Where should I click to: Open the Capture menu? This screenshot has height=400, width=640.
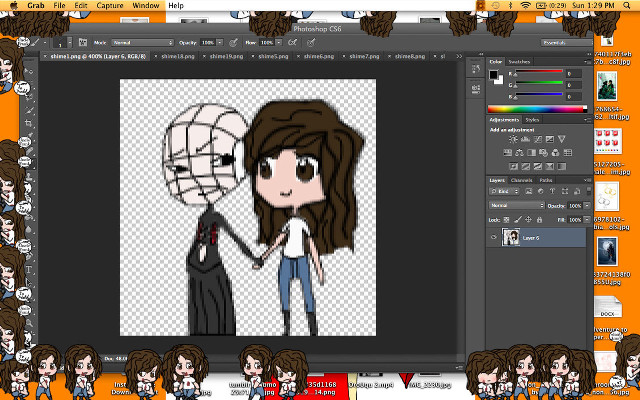(112, 6)
